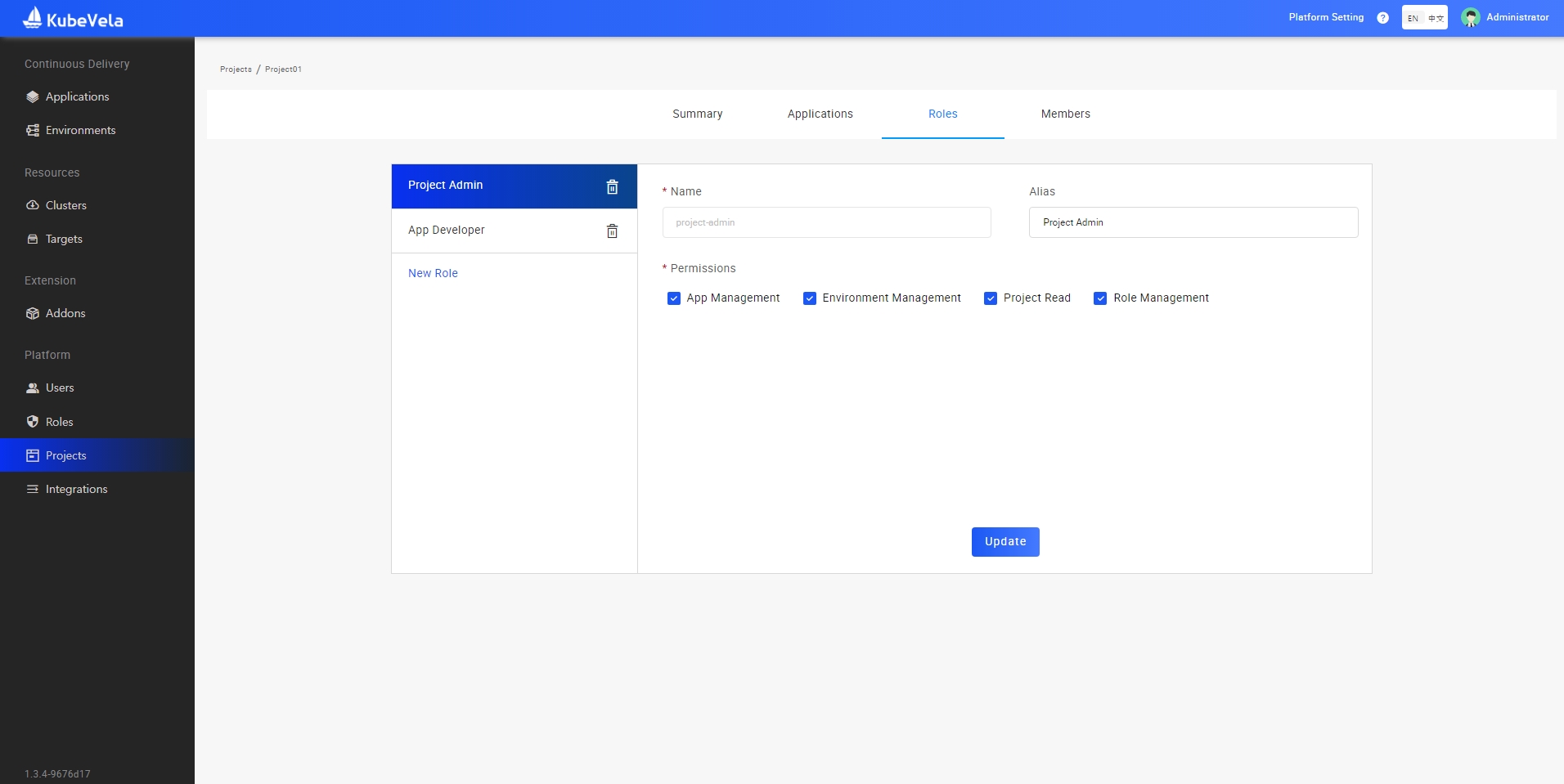Image resolution: width=1564 pixels, height=784 pixels.
Task: Toggle Environment Management checkbox
Action: click(810, 298)
